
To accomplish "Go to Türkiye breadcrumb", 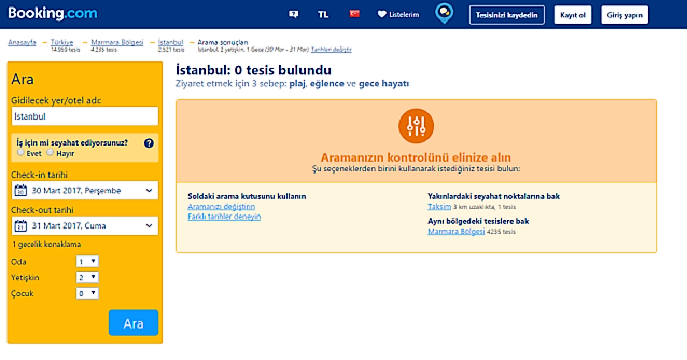I will 62,42.
